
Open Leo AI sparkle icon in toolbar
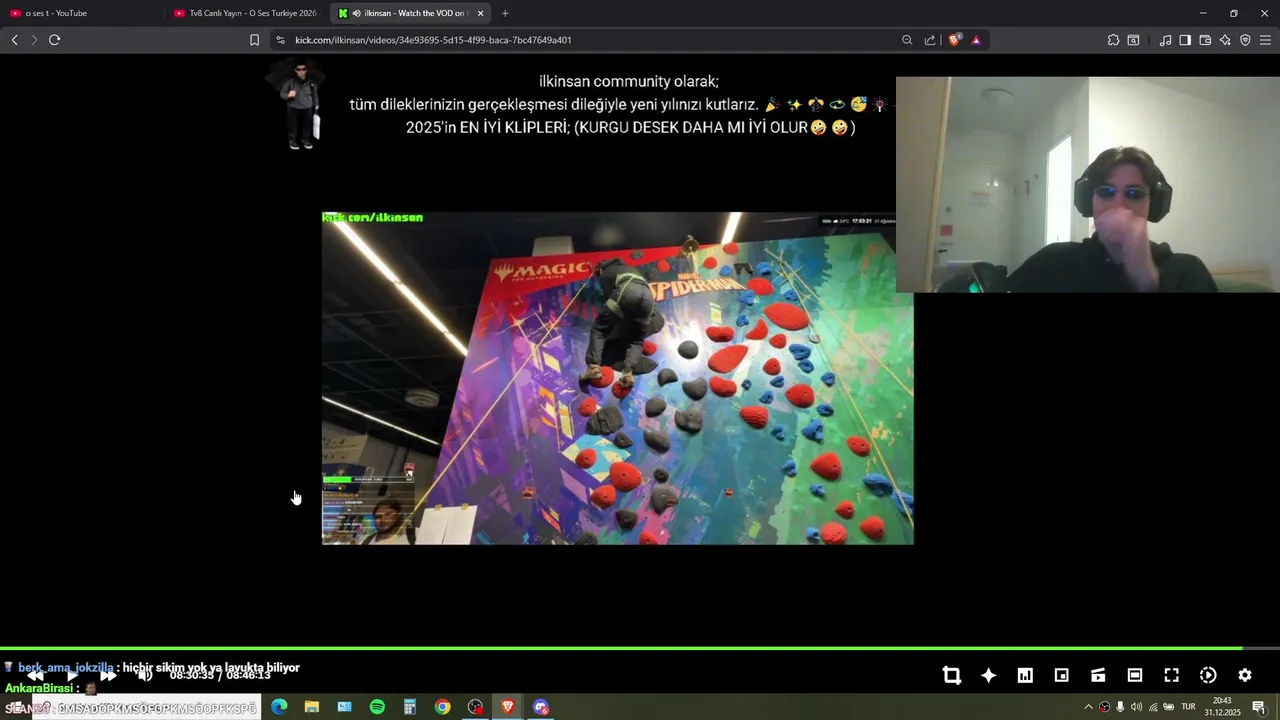tap(1225, 40)
